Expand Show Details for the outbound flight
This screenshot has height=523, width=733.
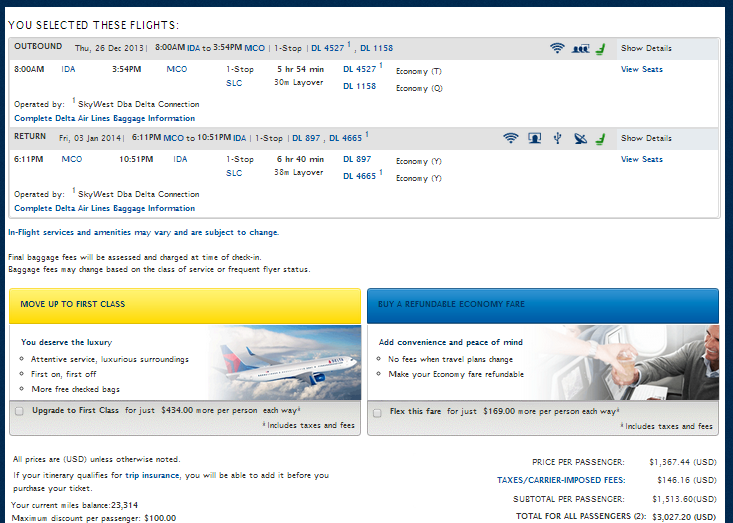click(x=646, y=48)
